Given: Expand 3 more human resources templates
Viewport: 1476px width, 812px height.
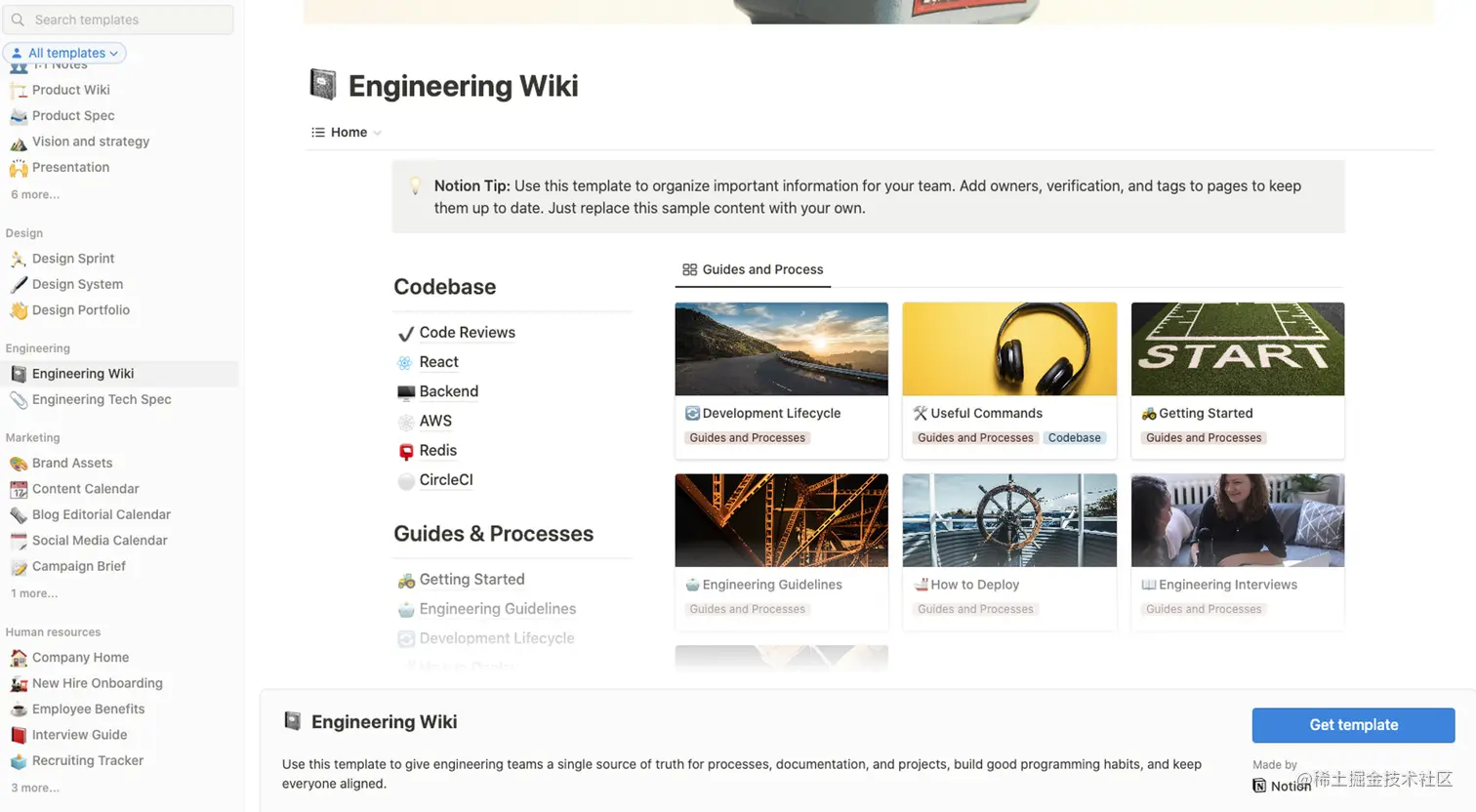Looking at the screenshot, I should [x=35, y=788].
